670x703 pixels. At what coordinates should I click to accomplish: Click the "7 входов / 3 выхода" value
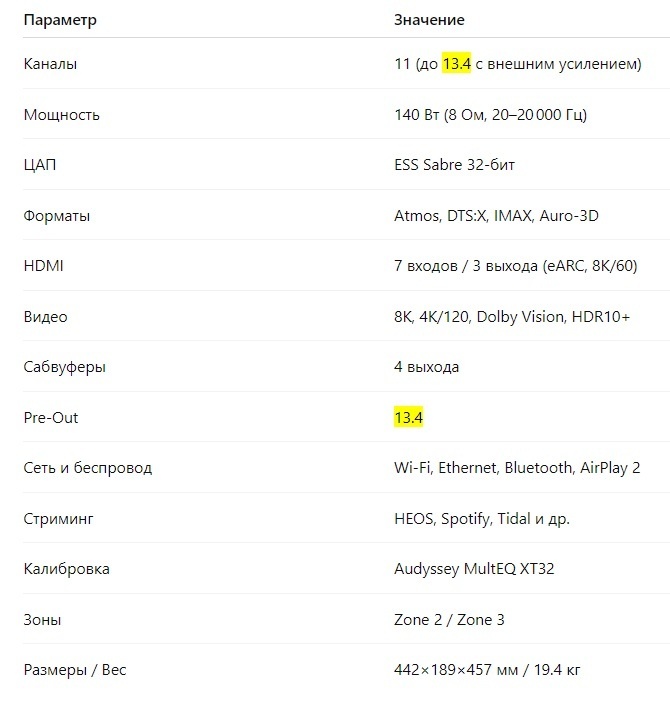(x=466, y=266)
